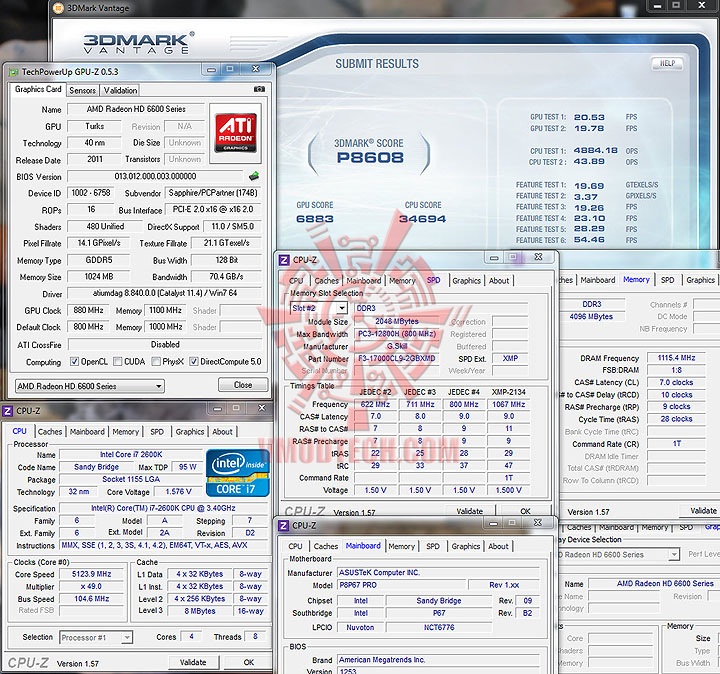Maximize the GPU-Z window

coord(230,69)
